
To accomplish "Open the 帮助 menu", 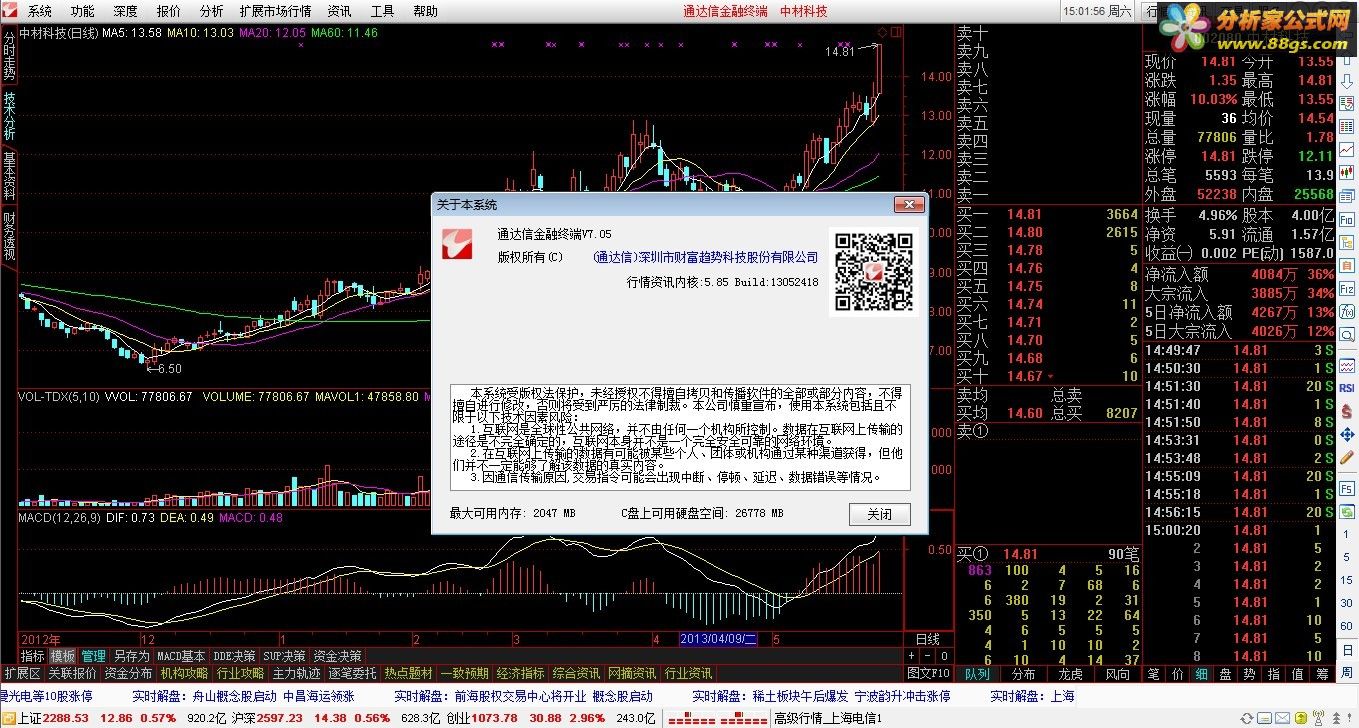I will (425, 11).
